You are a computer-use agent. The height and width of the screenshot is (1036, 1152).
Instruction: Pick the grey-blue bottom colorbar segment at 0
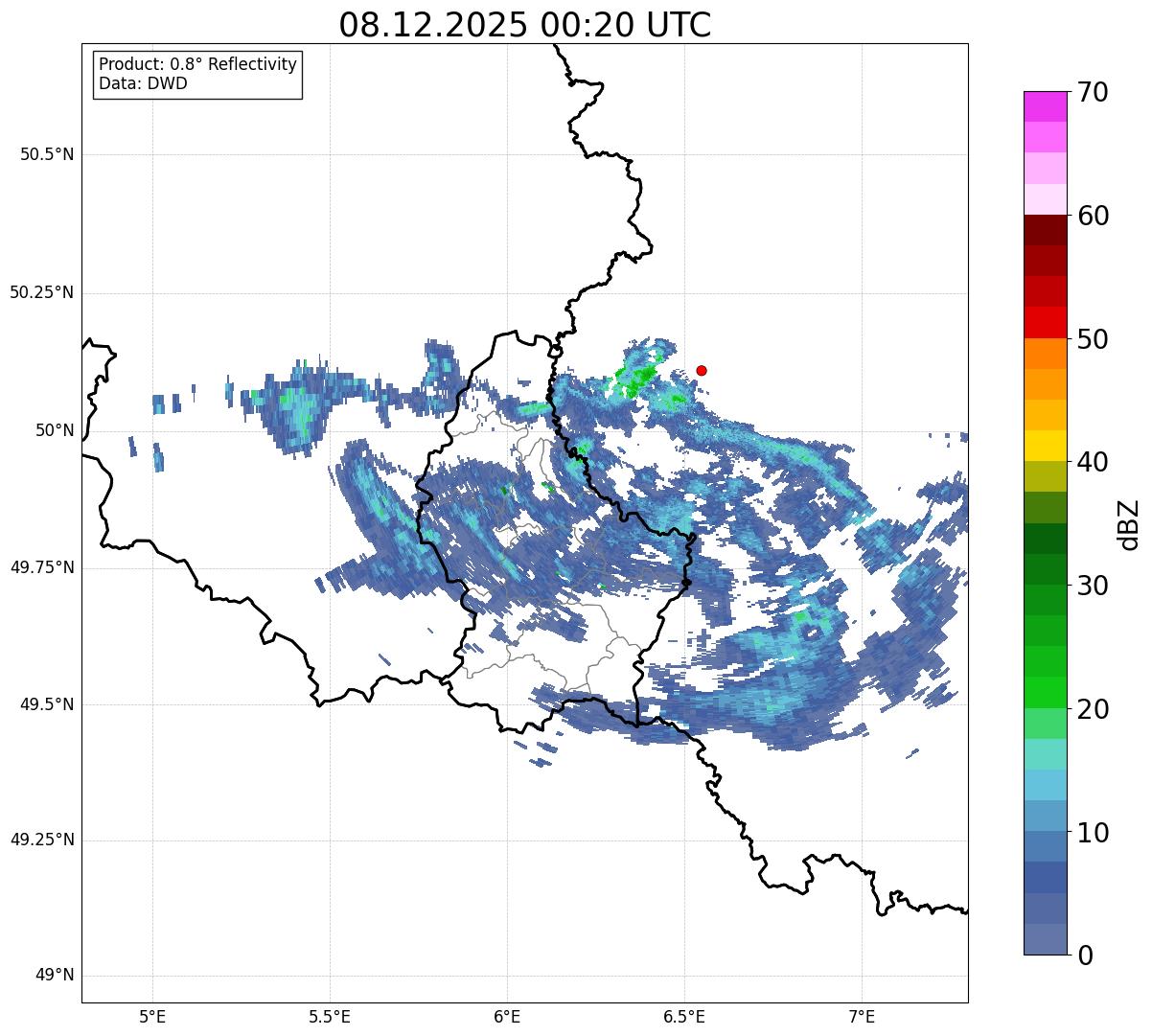[1045, 939]
